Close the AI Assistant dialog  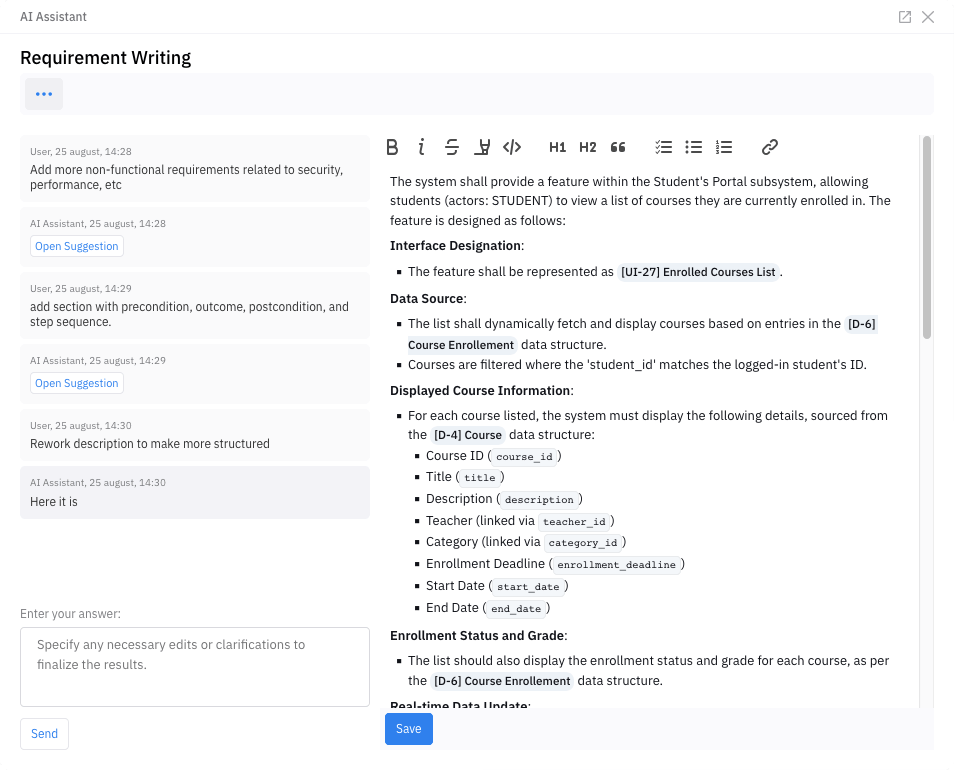pyautogui.click(x=928, y=17)
